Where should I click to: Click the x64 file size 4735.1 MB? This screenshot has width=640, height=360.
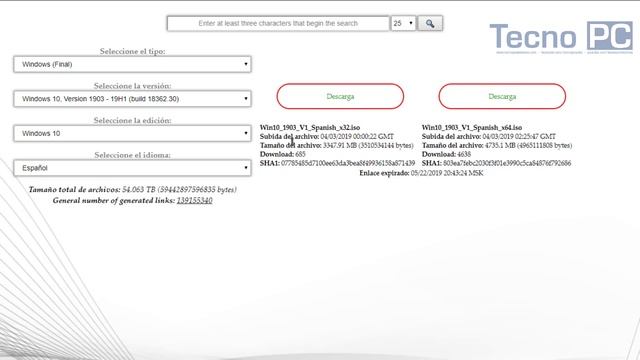click(x=528, y=145)
